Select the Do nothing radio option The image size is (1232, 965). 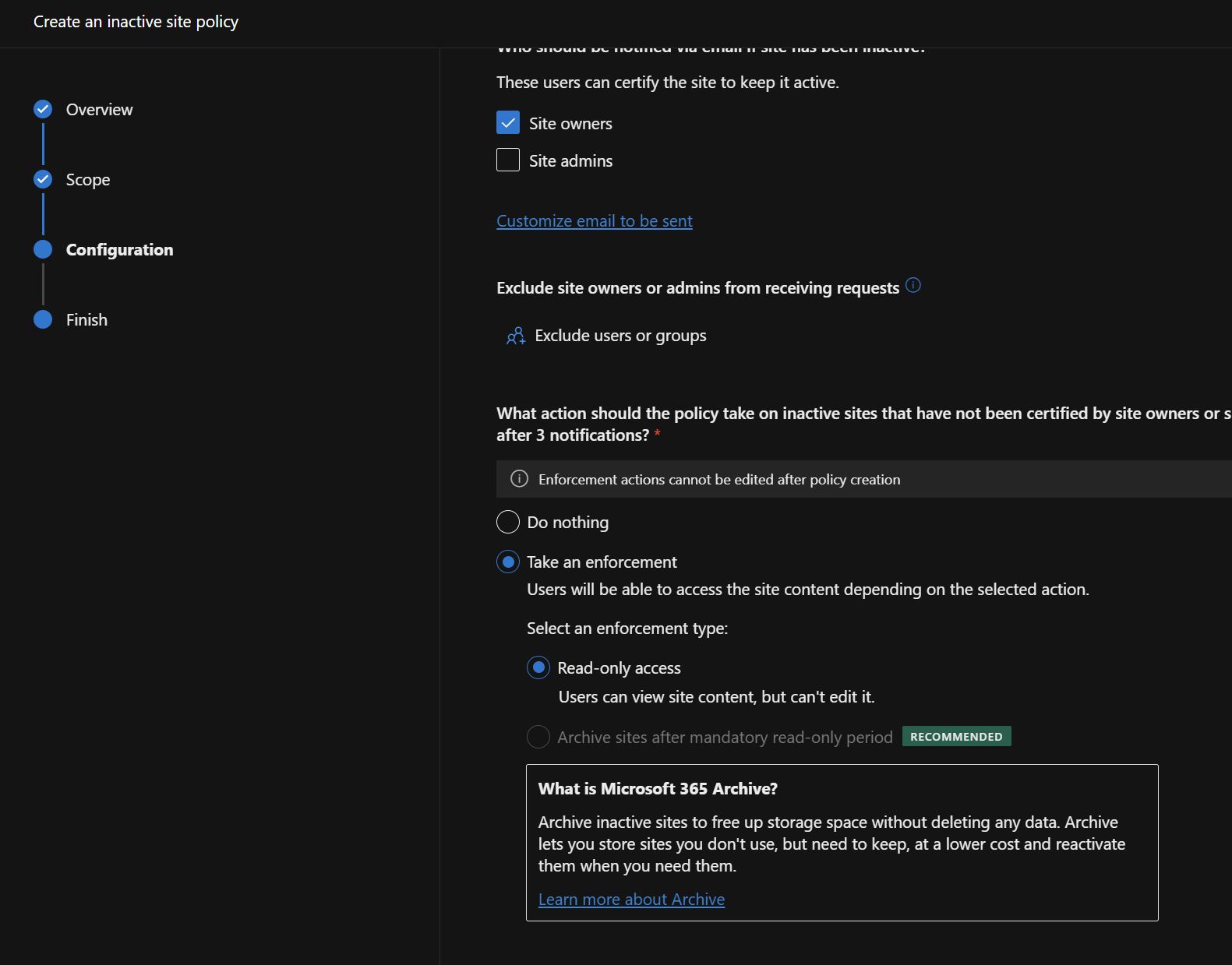click(508, 522)
